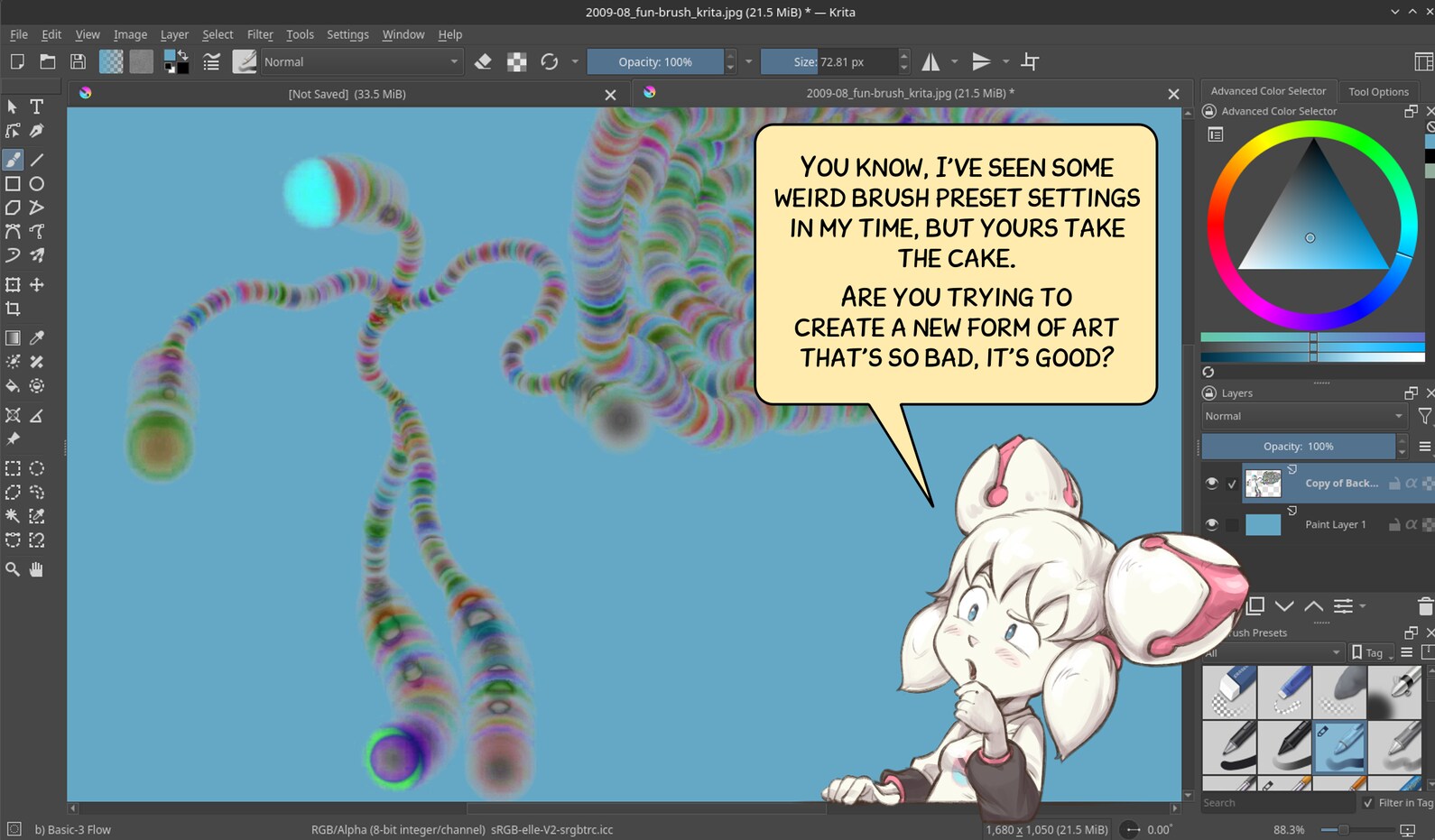Toggle visibility of Paint Layer 1
Viewport: 1435px width, 840px height.
point(1212,524)
